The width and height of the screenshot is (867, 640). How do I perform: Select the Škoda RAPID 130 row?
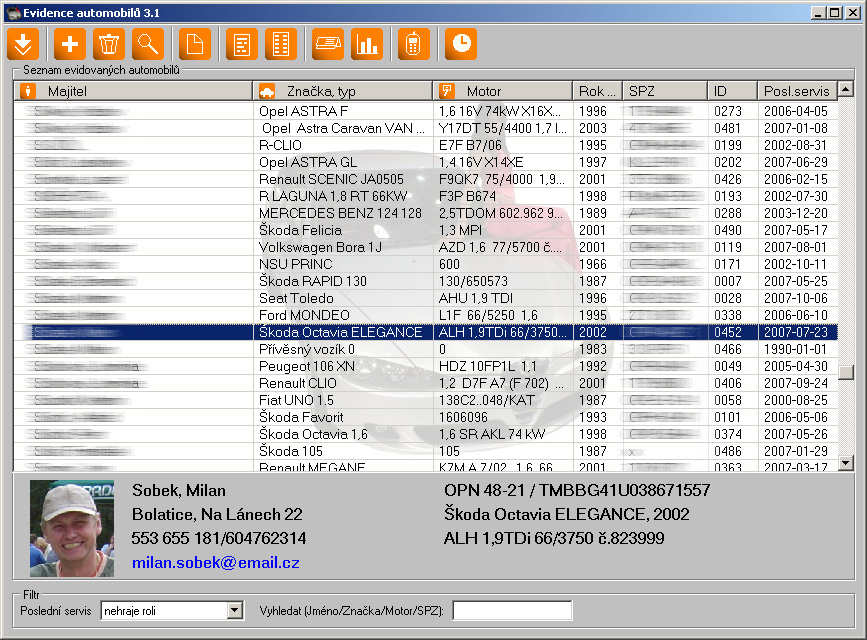coord(426,282)
